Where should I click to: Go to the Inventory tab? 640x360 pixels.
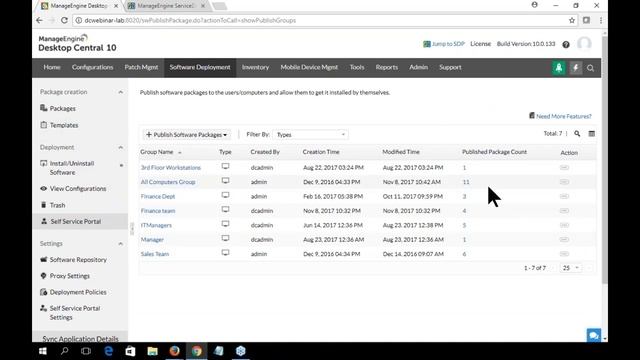(256, 67)
